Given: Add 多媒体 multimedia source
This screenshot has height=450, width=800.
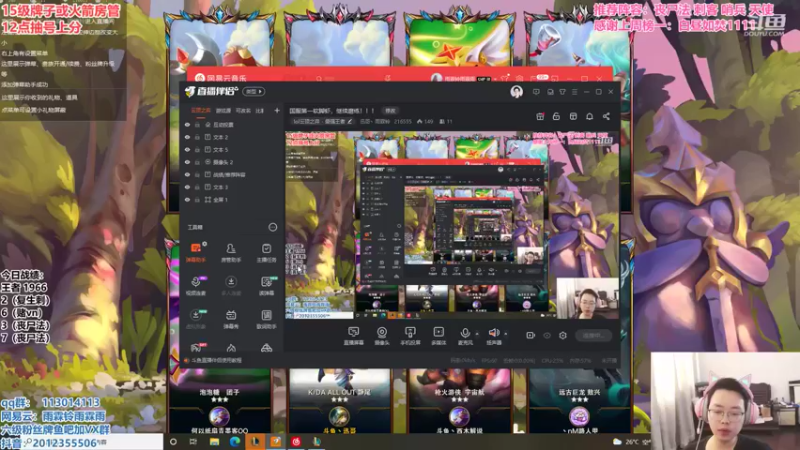Looking at the screenshot, I should 438,336.
